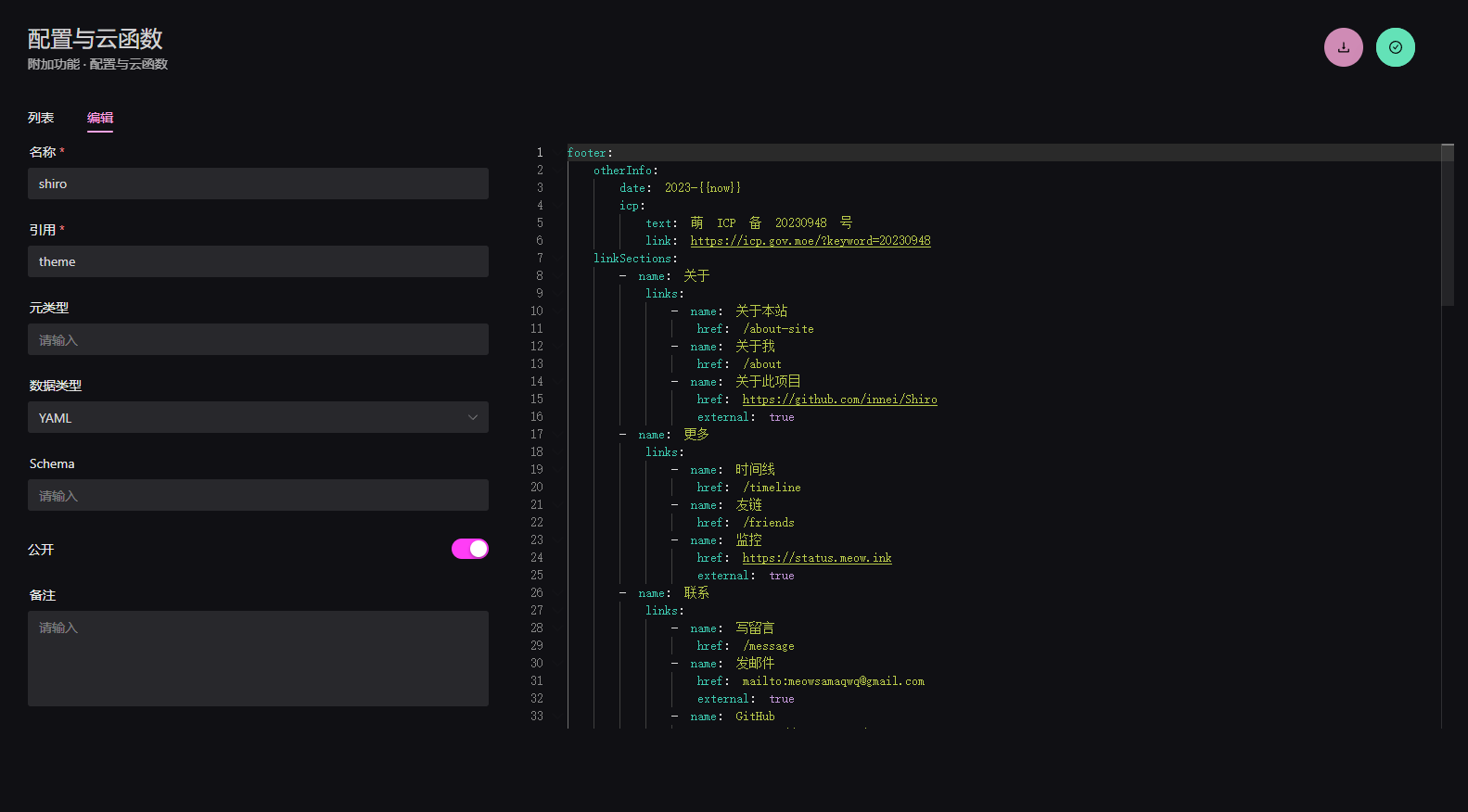Focus the 备注 notes text area
The image size is (1468, 812).
tap(258, 658)
